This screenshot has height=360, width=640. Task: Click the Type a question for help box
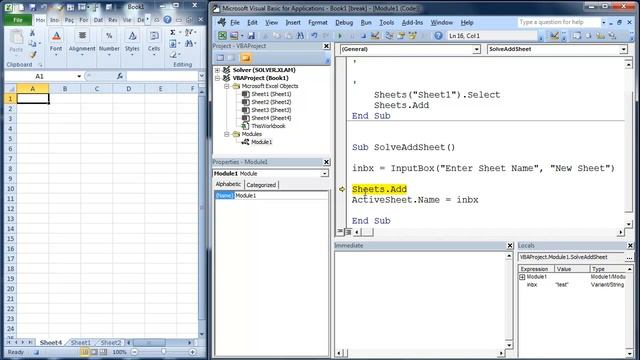coord(558,22)
